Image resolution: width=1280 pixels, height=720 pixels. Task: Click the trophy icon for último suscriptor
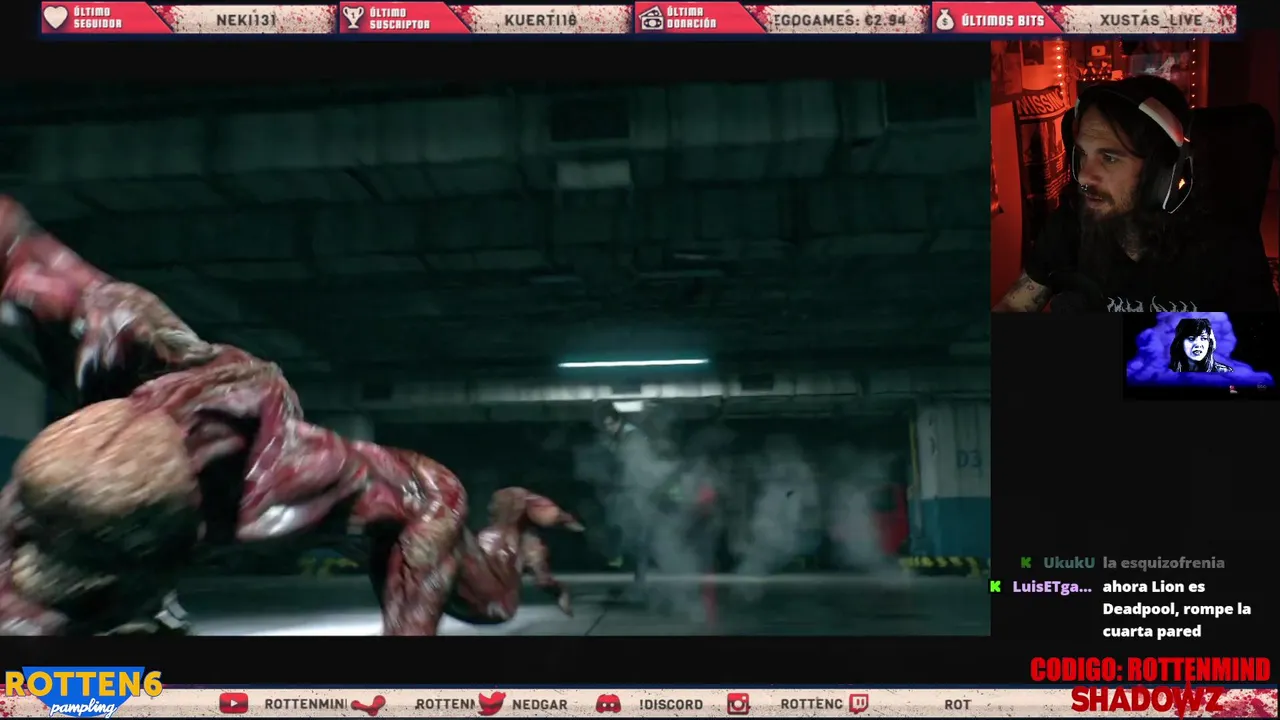(x=353, y=18)
